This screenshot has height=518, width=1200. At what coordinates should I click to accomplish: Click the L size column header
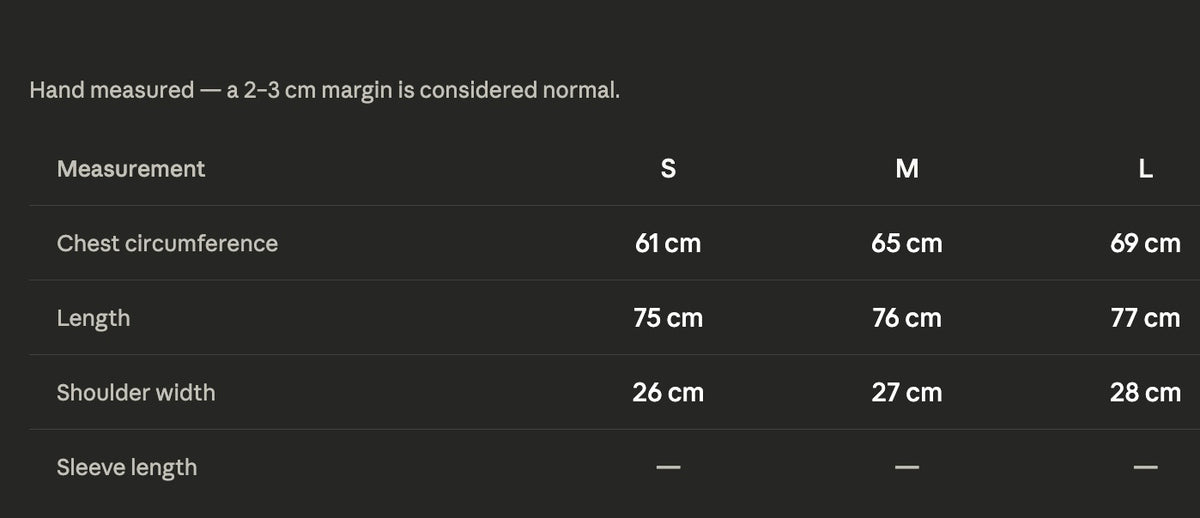click(x=1146, y=169)
